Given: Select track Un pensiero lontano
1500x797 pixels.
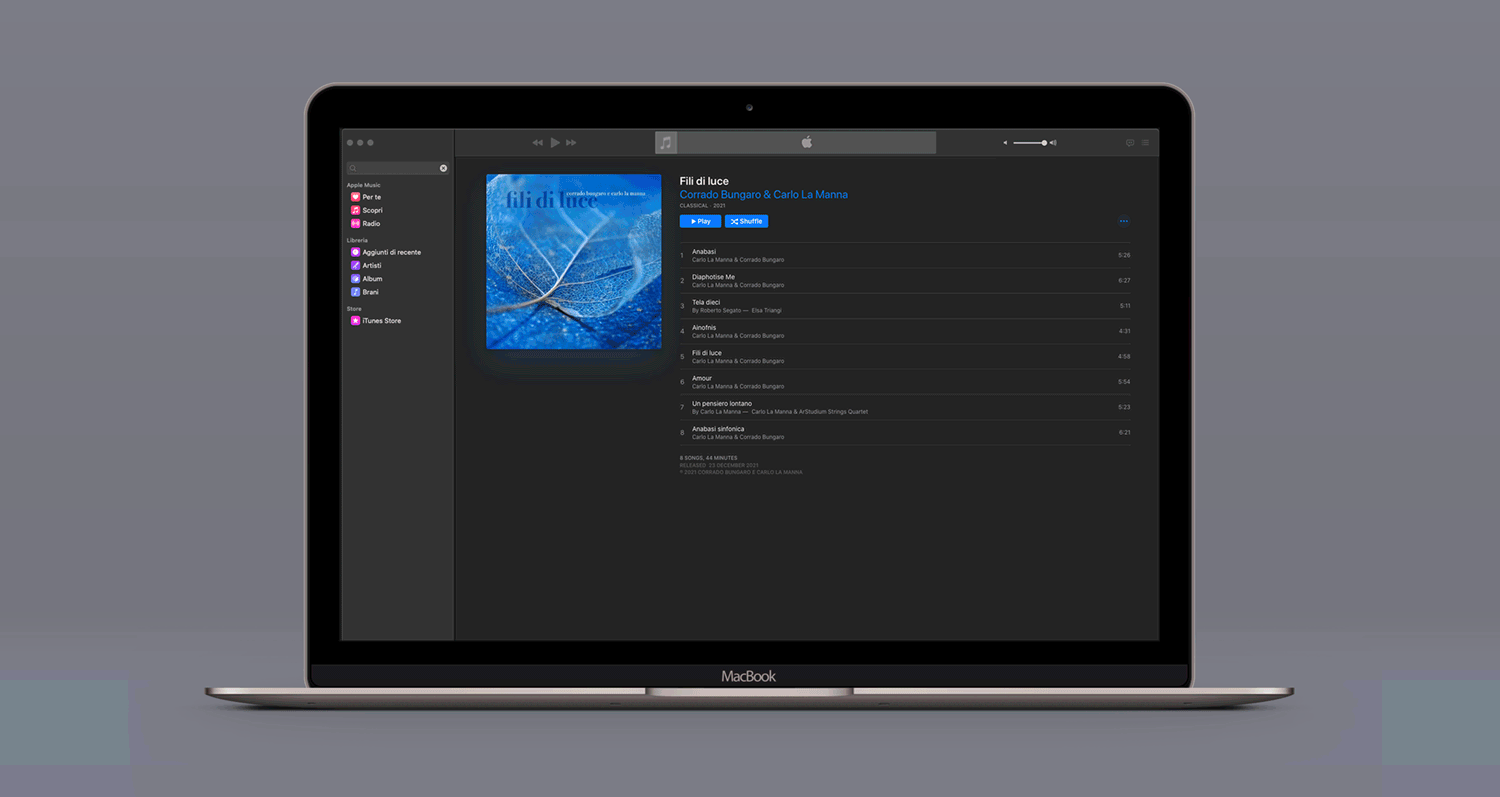Looking at the screenshot, I should [x=905, y=407].
